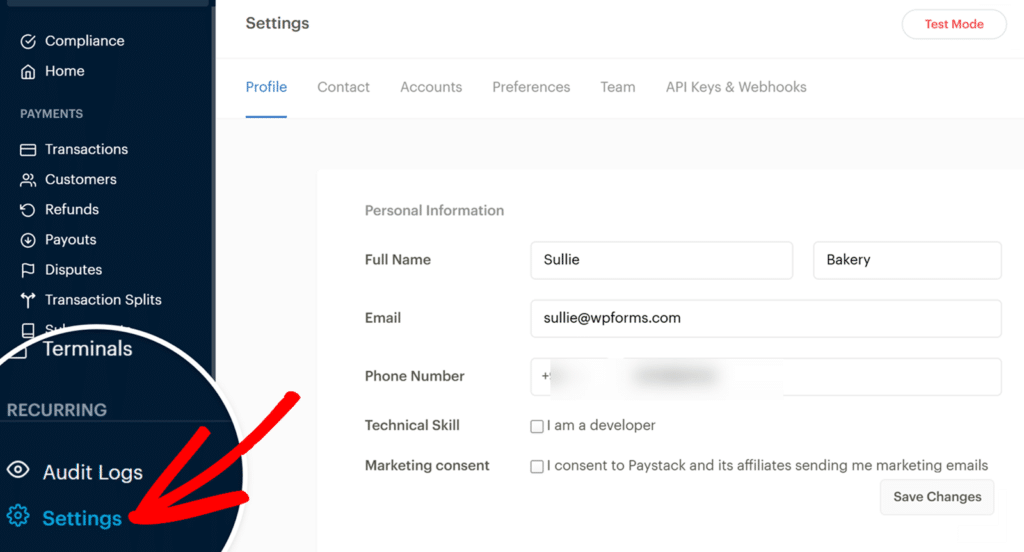Click the Full Name label

tap(398, 259)
